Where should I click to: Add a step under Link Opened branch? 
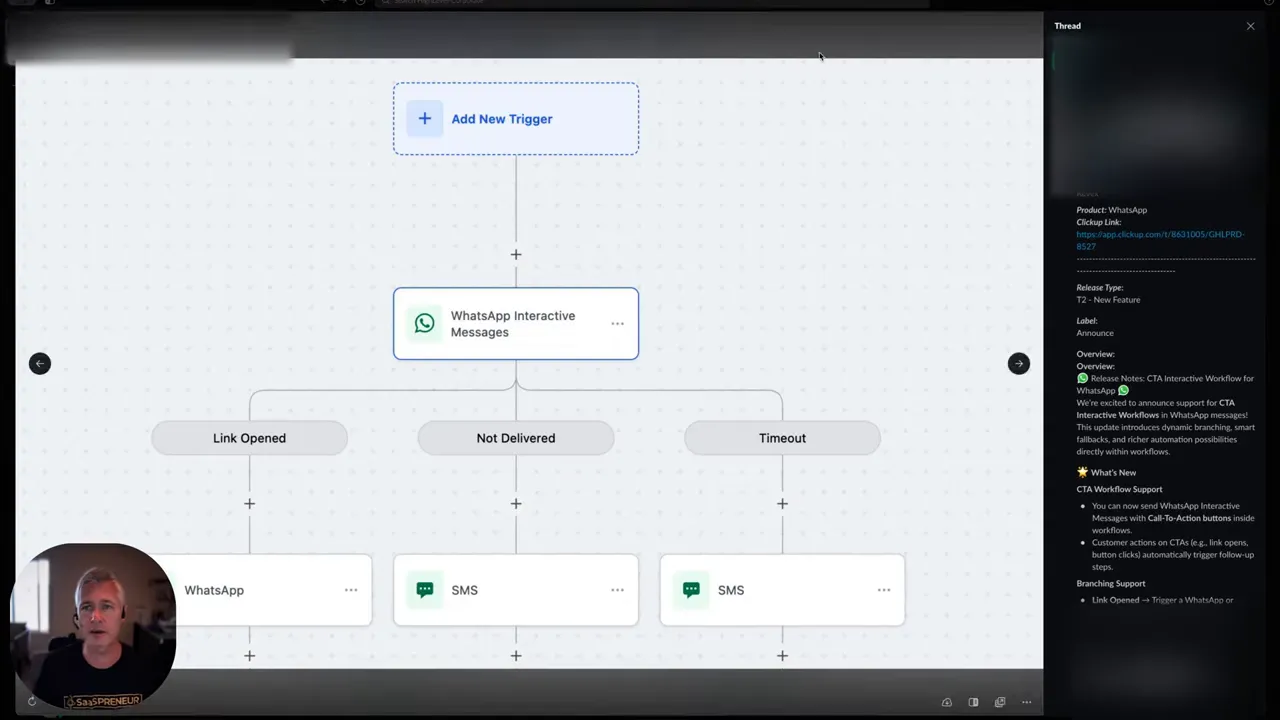(x=249, y=504)
